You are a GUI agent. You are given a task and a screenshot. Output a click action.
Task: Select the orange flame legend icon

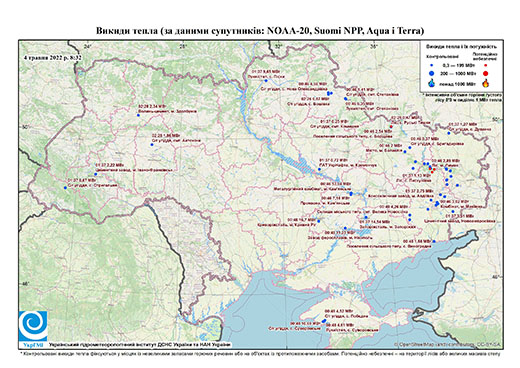coord(486,83)
